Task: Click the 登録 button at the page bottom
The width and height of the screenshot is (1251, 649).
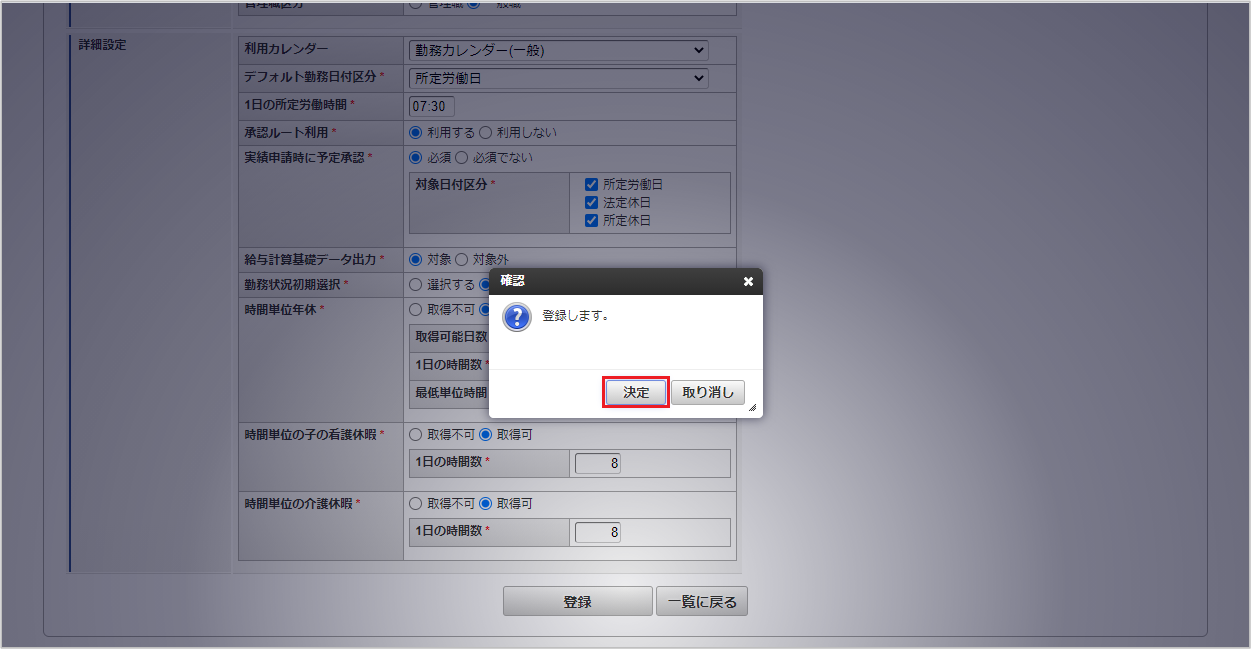Action: (x=577, y=601)
